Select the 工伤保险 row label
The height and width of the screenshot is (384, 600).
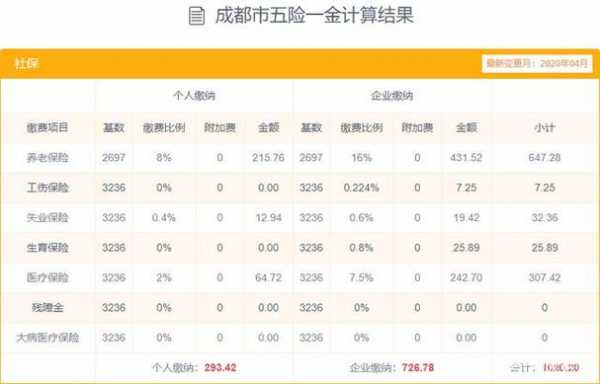click(47, 187)
